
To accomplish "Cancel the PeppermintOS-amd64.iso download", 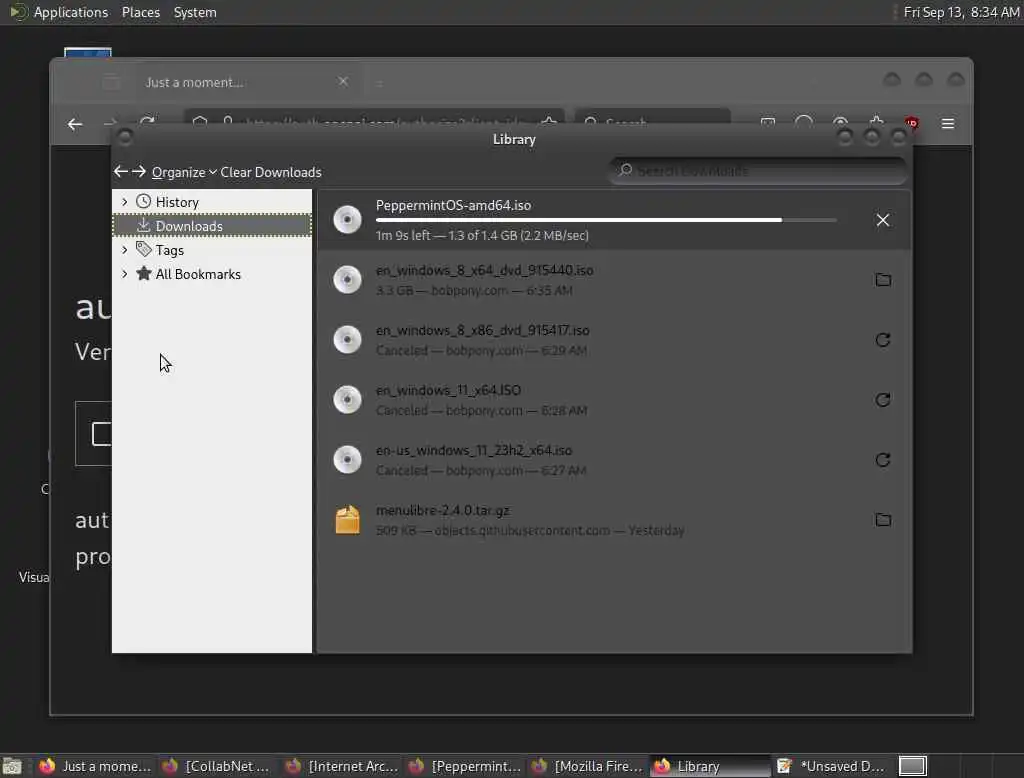I will pos(882,220).
